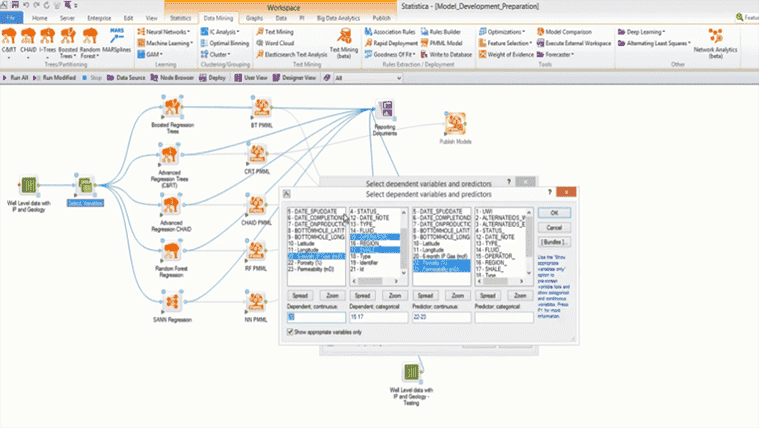Image resolution: width=760 pixels, height=428 pixels.
Task: Click Run All in the workspace toolbar
Action: [16, 78]
